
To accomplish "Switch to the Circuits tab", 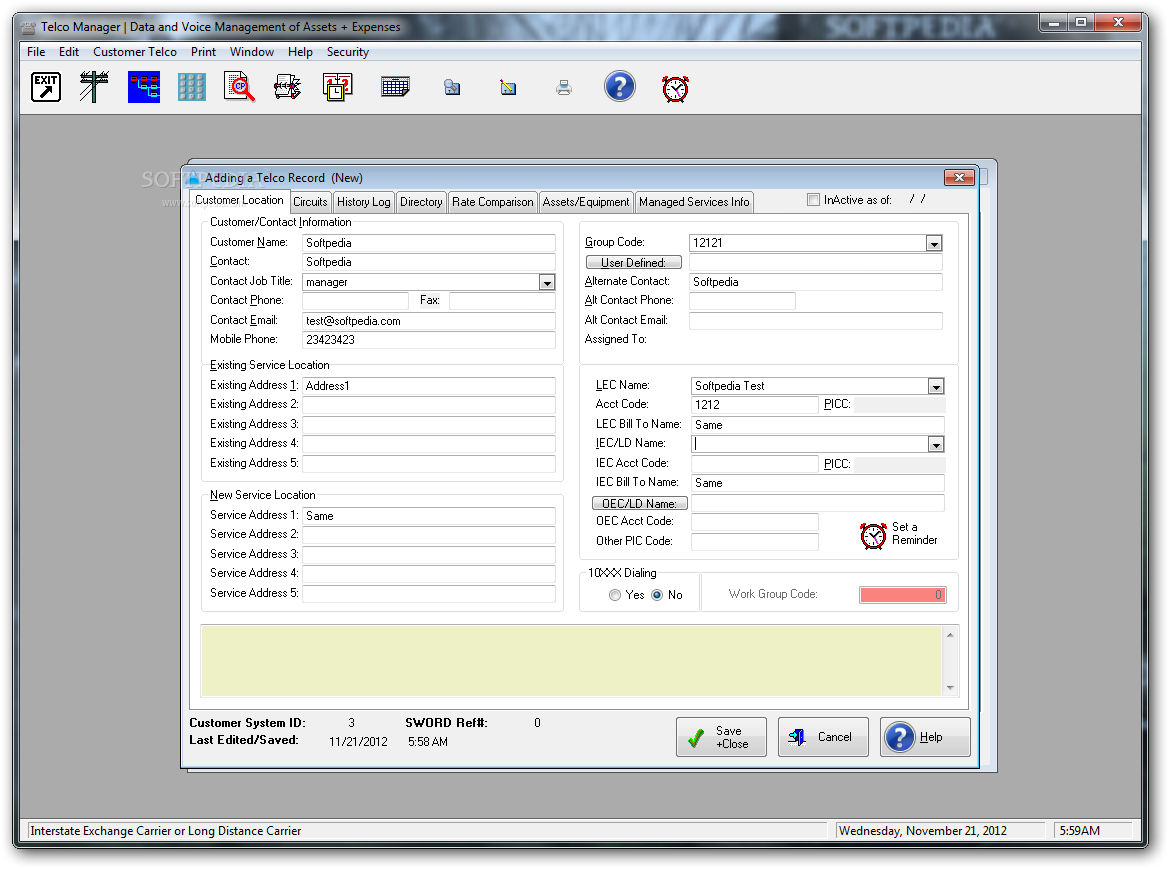I will (x=310, y=202).
